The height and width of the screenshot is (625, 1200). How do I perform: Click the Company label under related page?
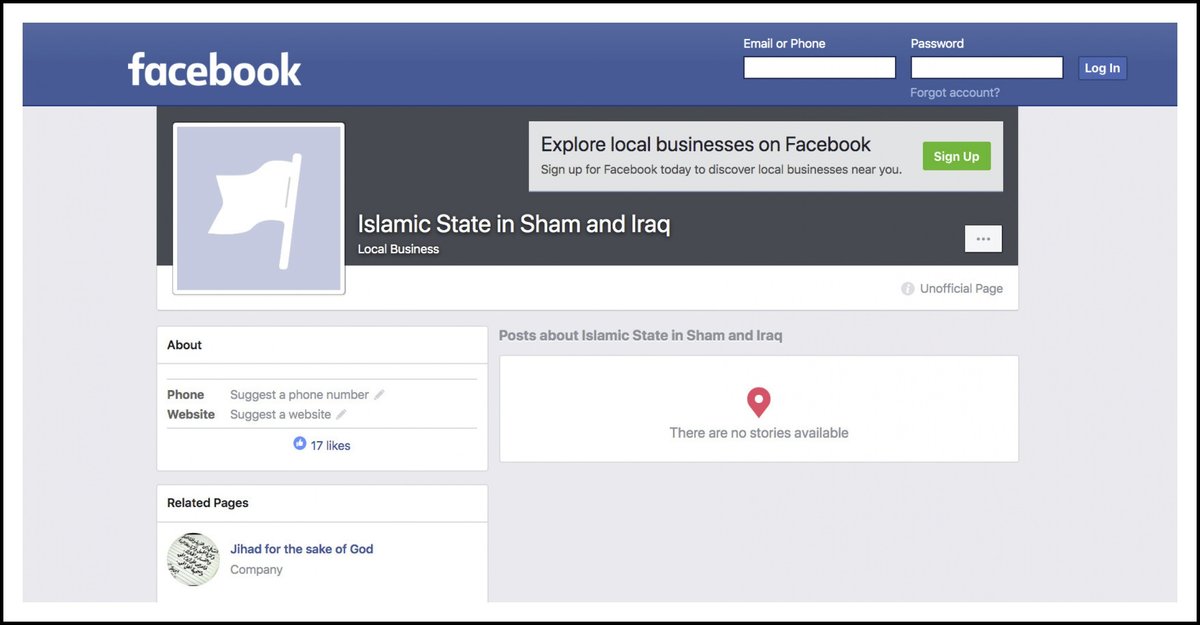pyautogui.click(x=256, y=570)
